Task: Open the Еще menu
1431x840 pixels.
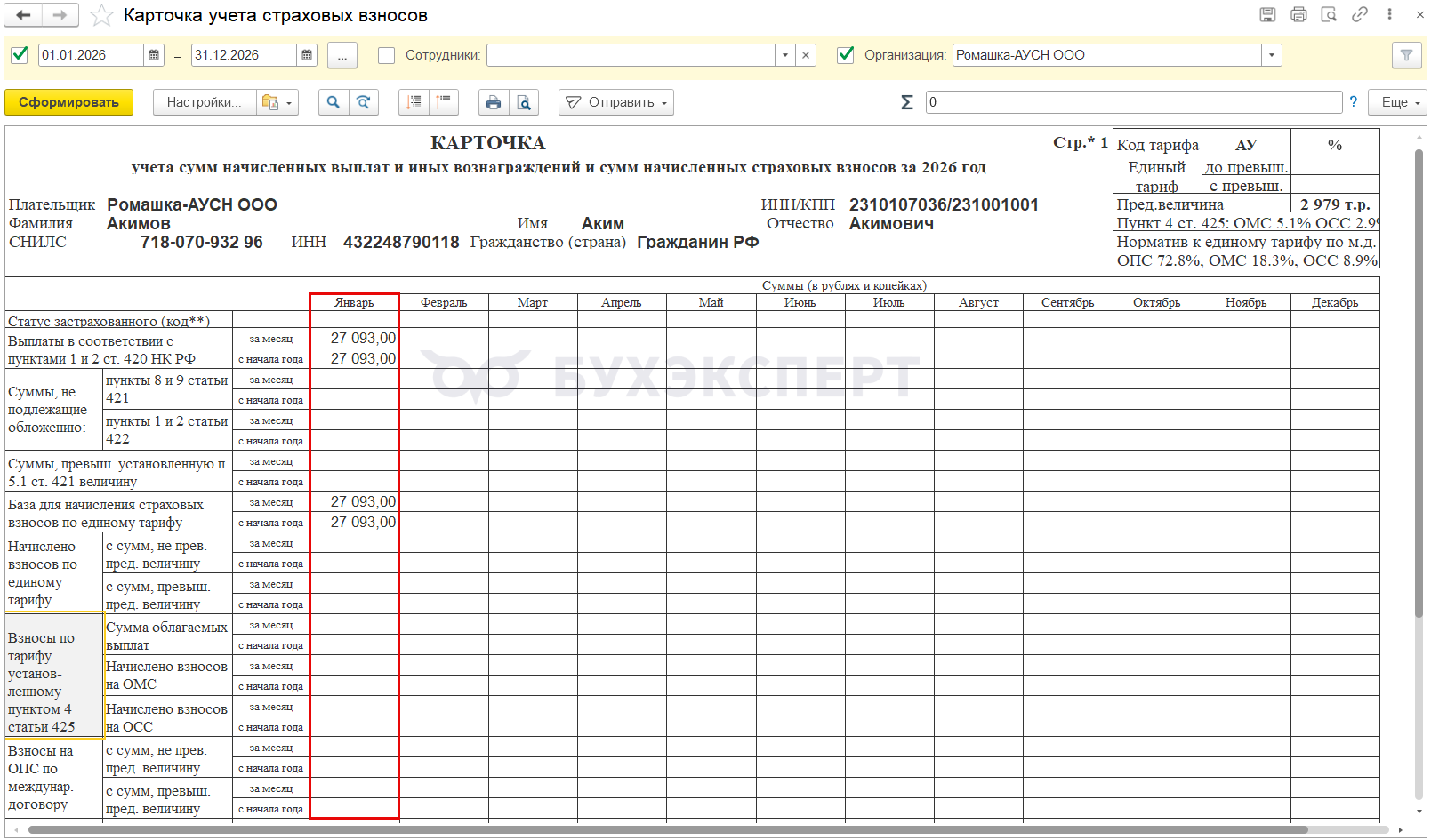Action: [1397, 102]
